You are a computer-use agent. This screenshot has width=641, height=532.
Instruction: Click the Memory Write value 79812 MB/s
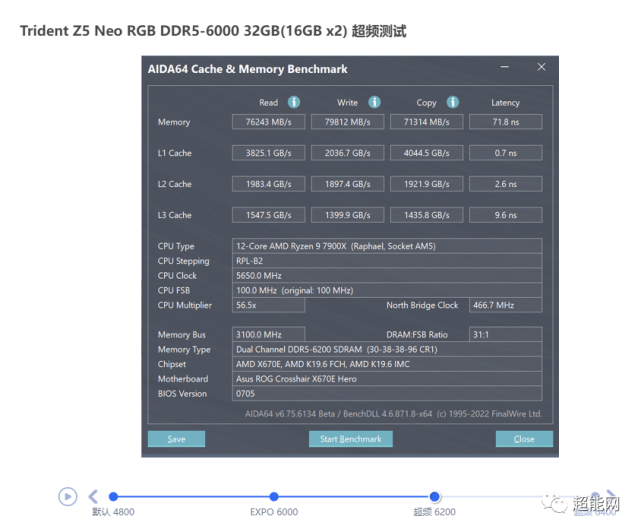(x=347, y=122)
